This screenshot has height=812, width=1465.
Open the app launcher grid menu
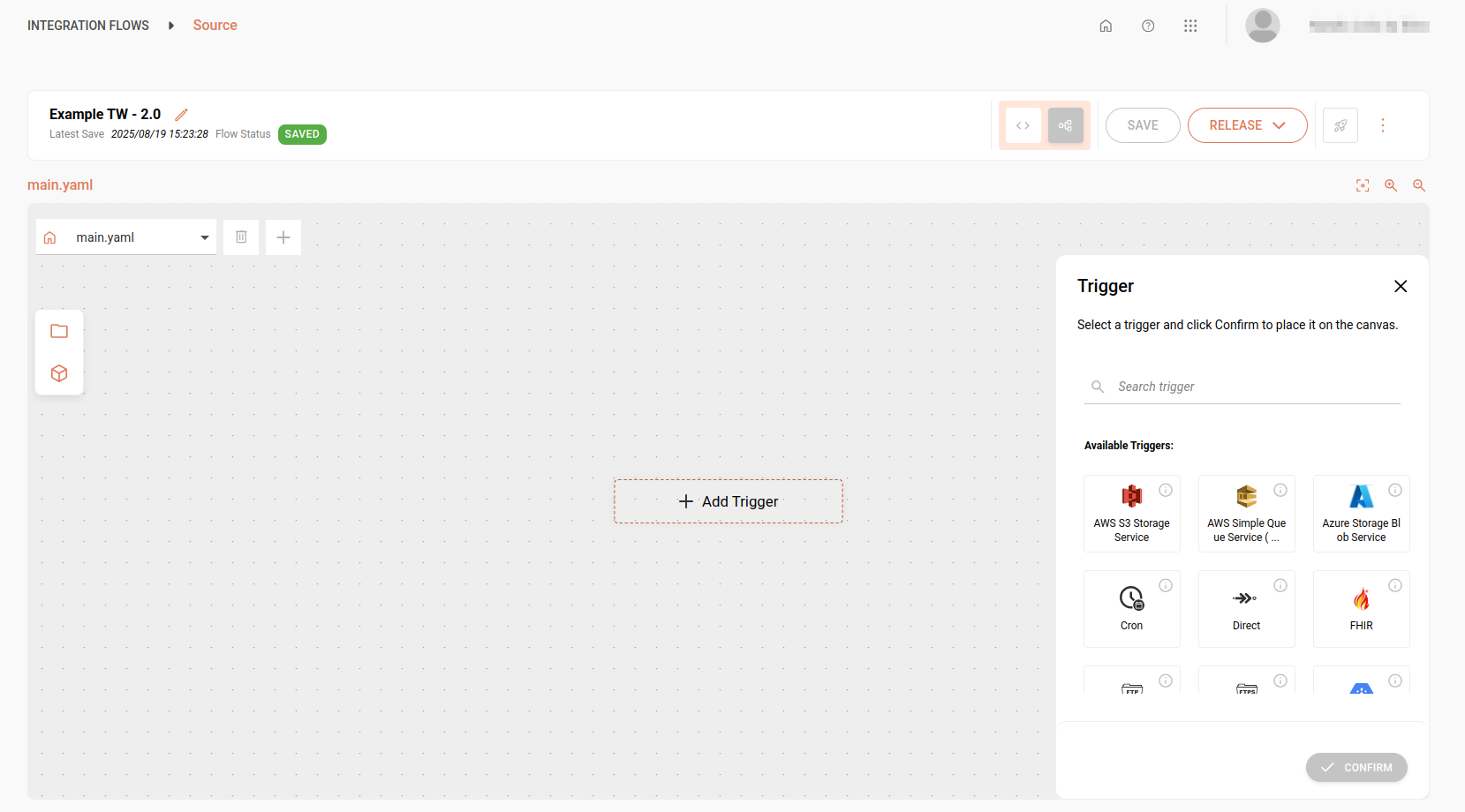(1190, 26)
